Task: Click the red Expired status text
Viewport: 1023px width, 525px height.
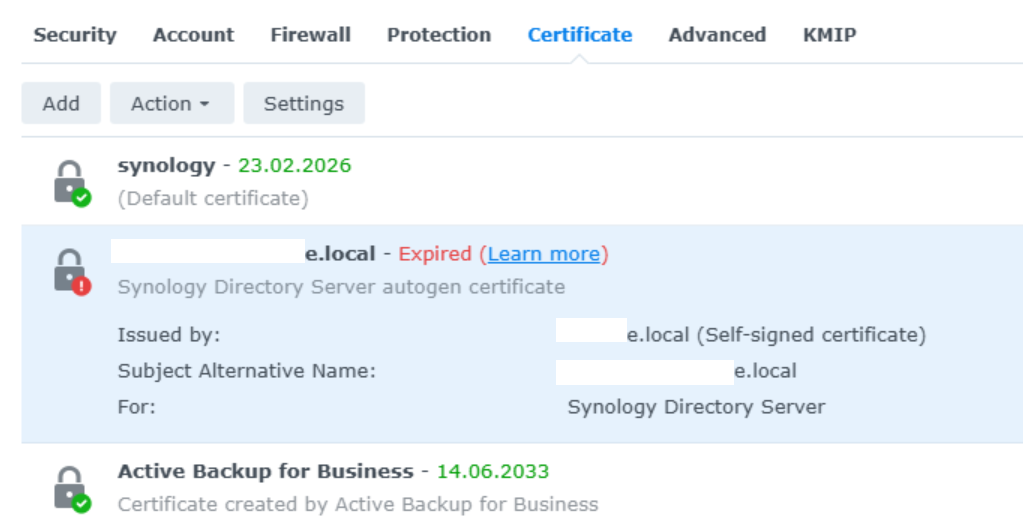Action: (x=434, y=254)
